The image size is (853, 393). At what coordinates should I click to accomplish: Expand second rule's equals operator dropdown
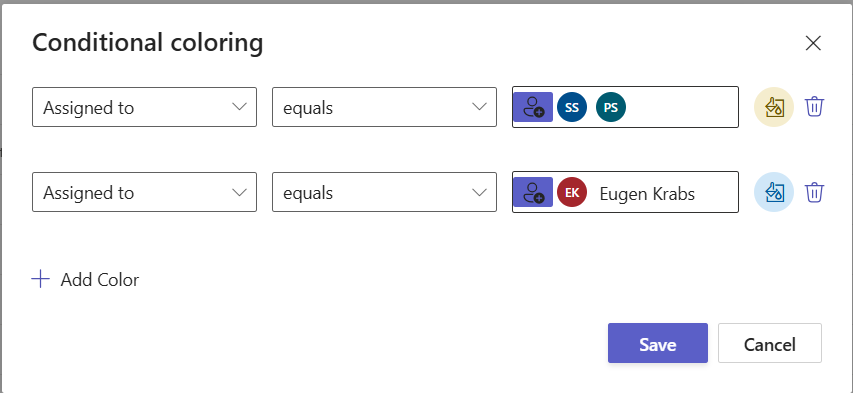coord(384,192)
